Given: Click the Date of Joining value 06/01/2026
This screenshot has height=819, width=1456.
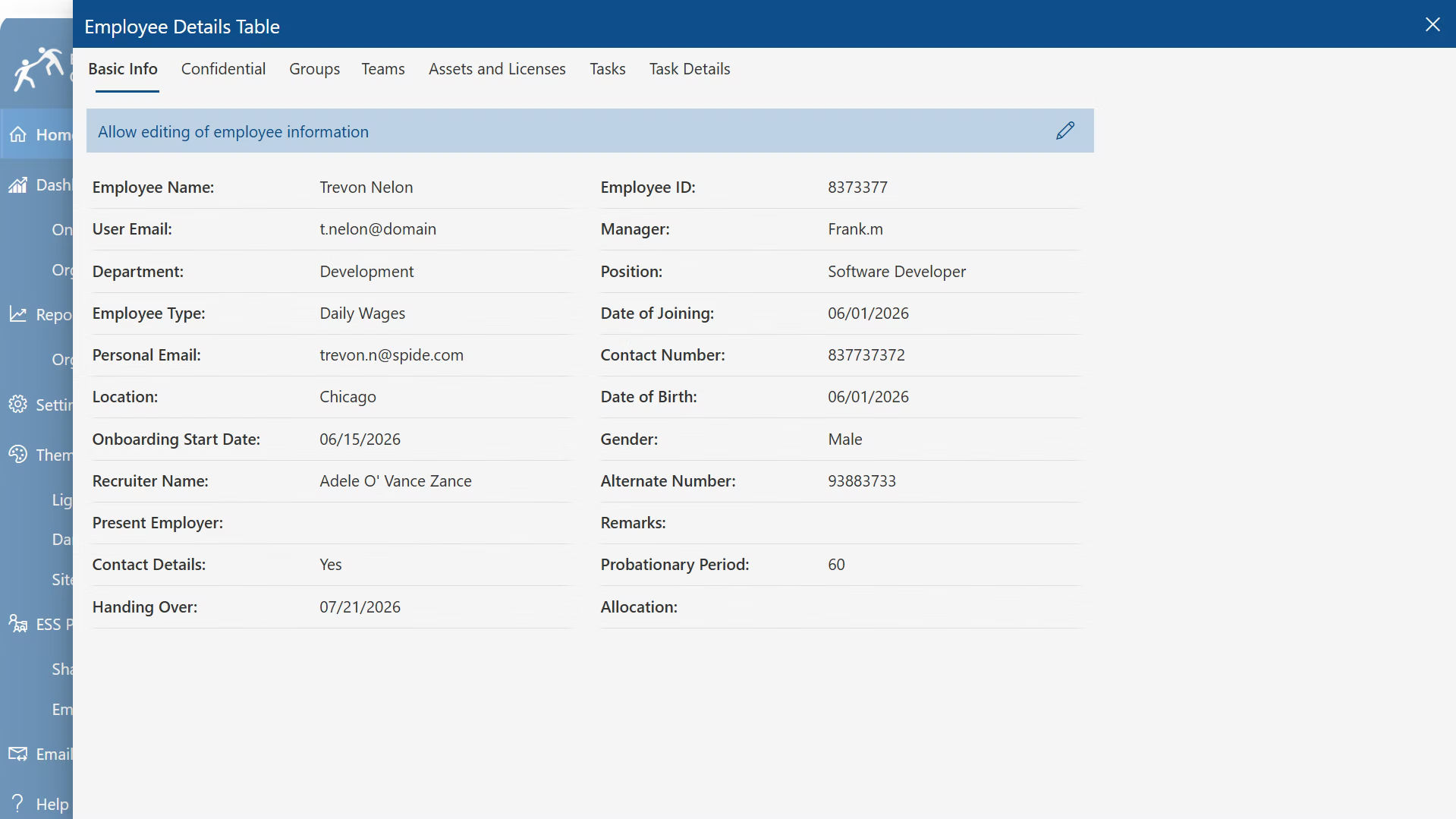Looking at the screenshot, I should [x=868, y=313].
